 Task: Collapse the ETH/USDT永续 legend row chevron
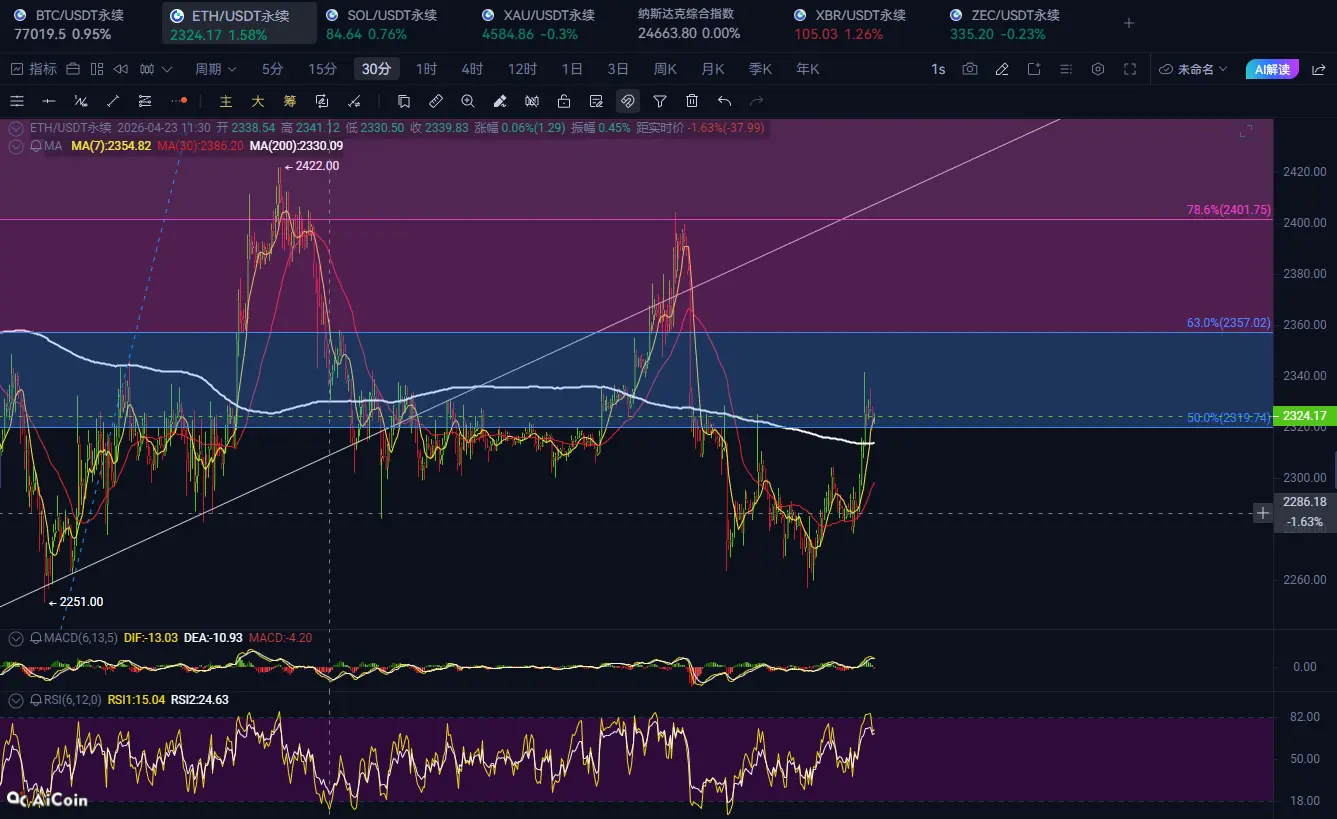pos(17,128)
